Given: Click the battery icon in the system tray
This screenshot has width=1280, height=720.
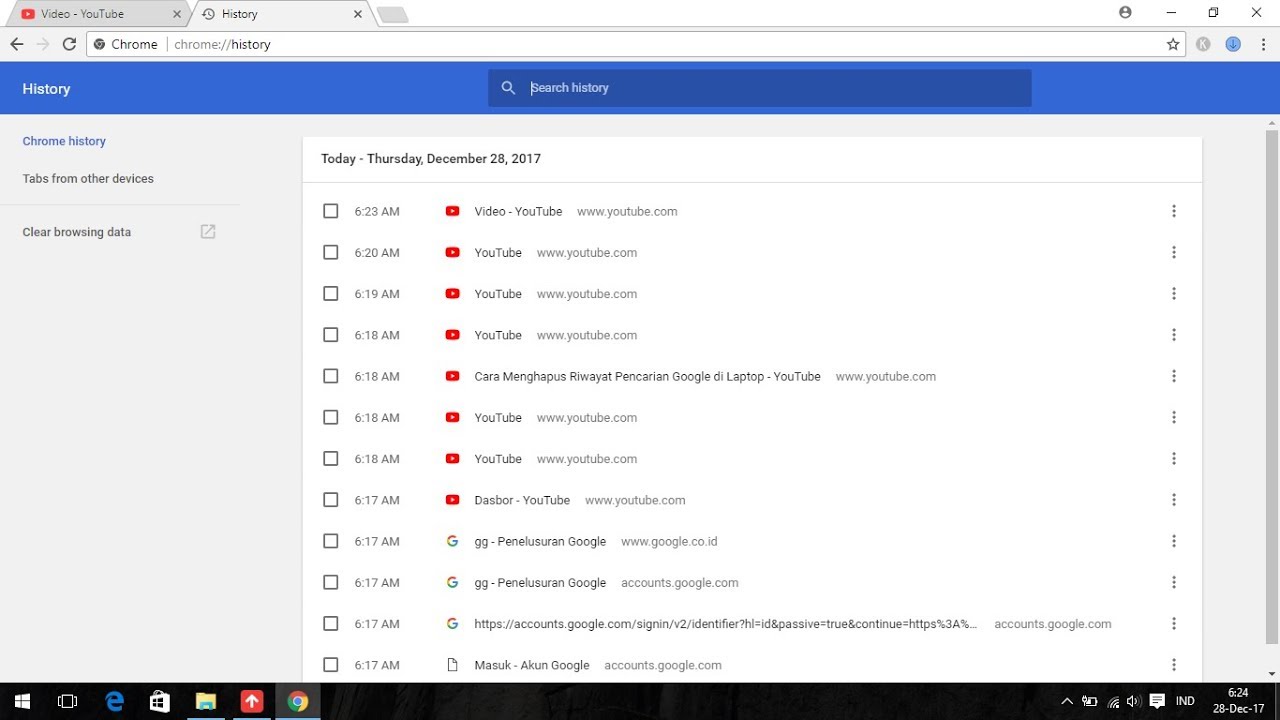Looking at the screenshot, I should (1090, 701).
